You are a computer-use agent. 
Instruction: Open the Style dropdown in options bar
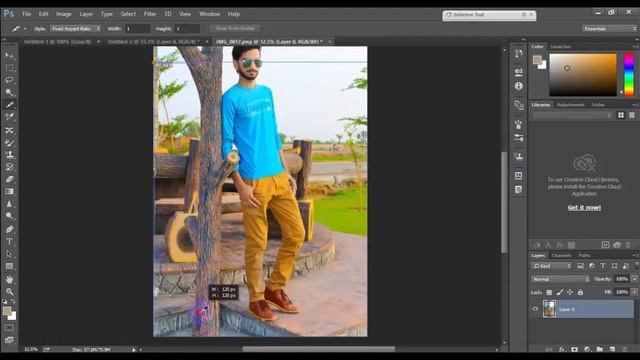pos(76,29)
